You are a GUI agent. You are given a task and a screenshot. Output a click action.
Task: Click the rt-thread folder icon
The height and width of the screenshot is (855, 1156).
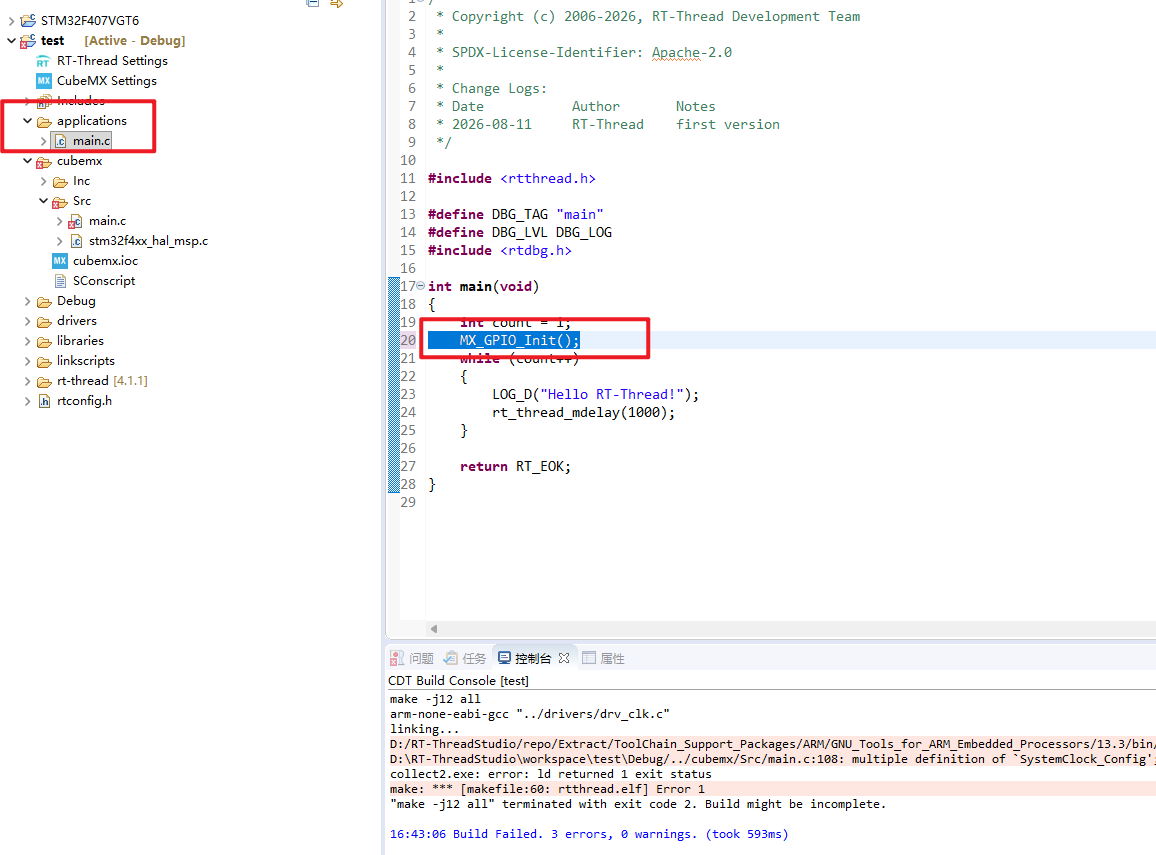click(x=44, y=381)
